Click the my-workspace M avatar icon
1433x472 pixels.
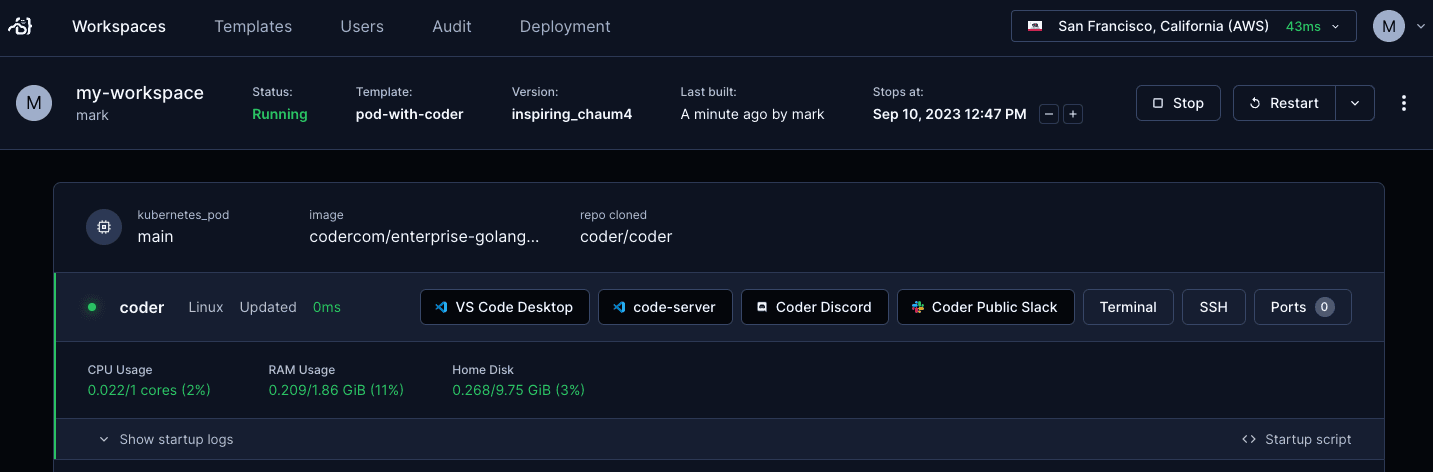(34, 103)
